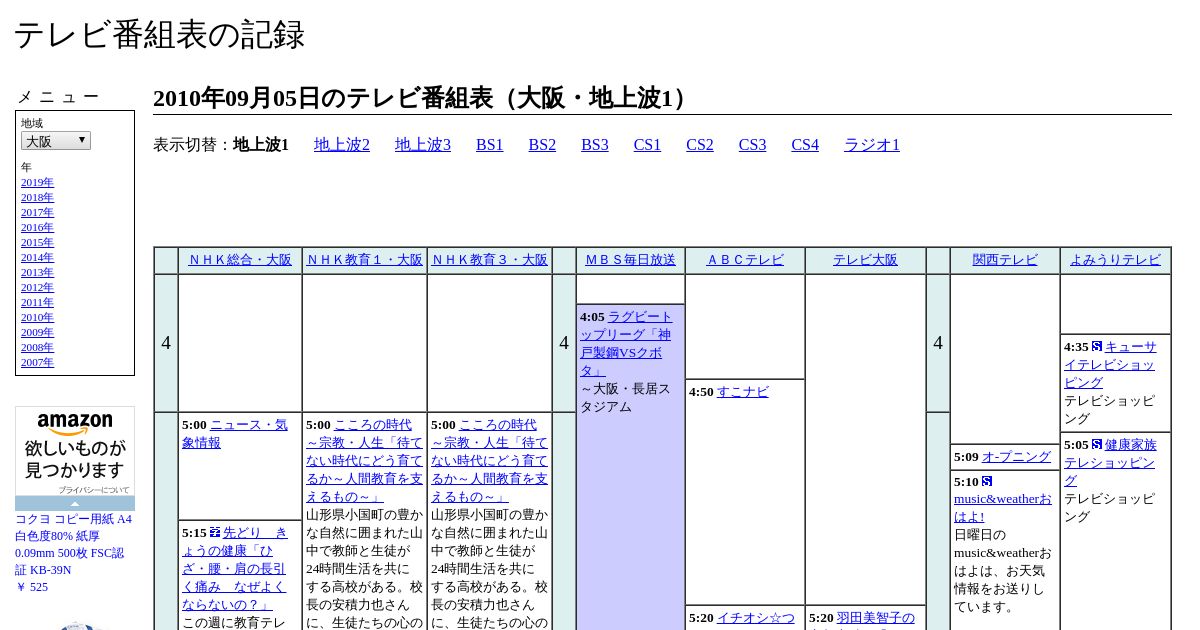This screenshot has width=1200, height=630.
Task: Click the プライバシーについて ad privacy notice
Action: [x=94, y=490]
